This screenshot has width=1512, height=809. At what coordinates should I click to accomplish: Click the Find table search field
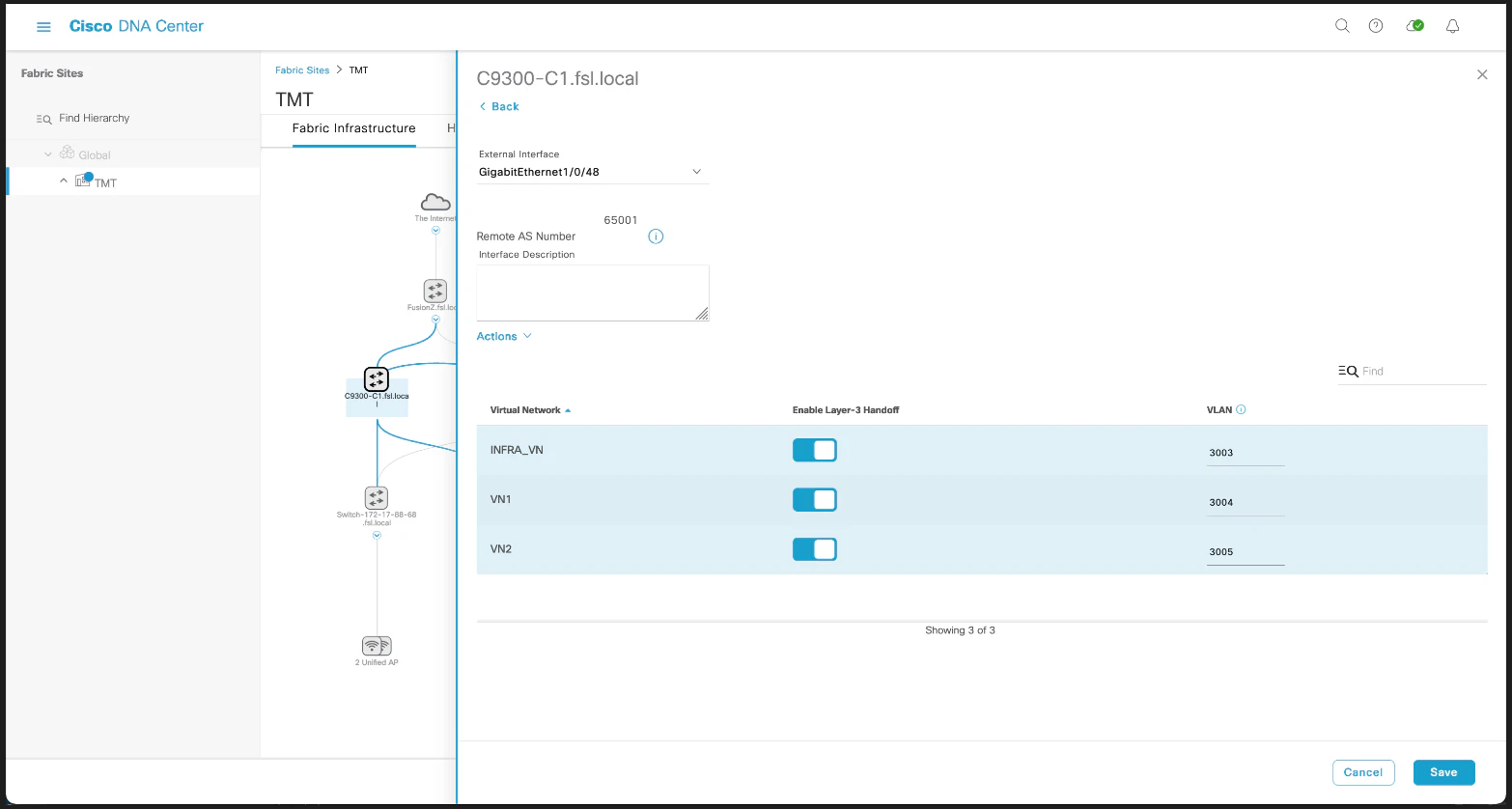pyautogui.click(x=1412, y=371)
